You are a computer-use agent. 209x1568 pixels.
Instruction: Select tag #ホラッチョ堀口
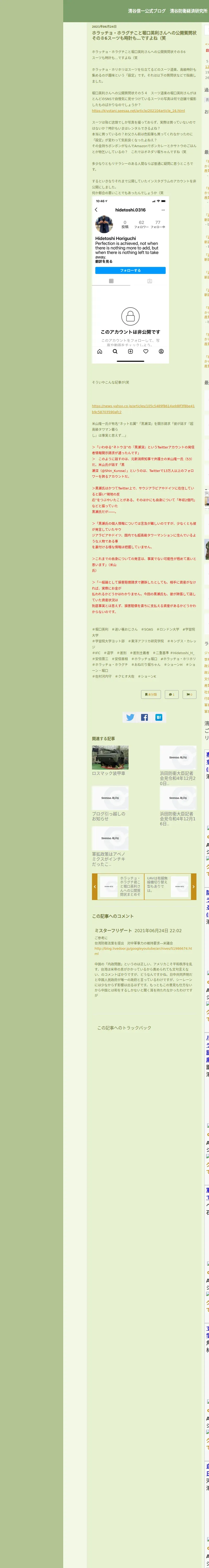pos(144,659)
